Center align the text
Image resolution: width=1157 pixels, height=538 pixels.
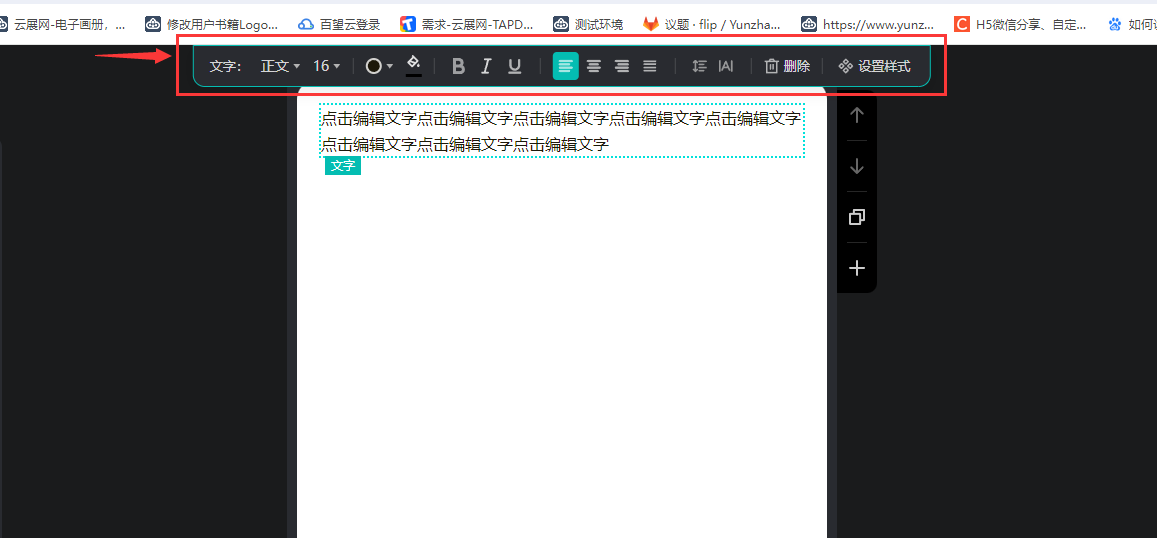[x=594, y=66]
